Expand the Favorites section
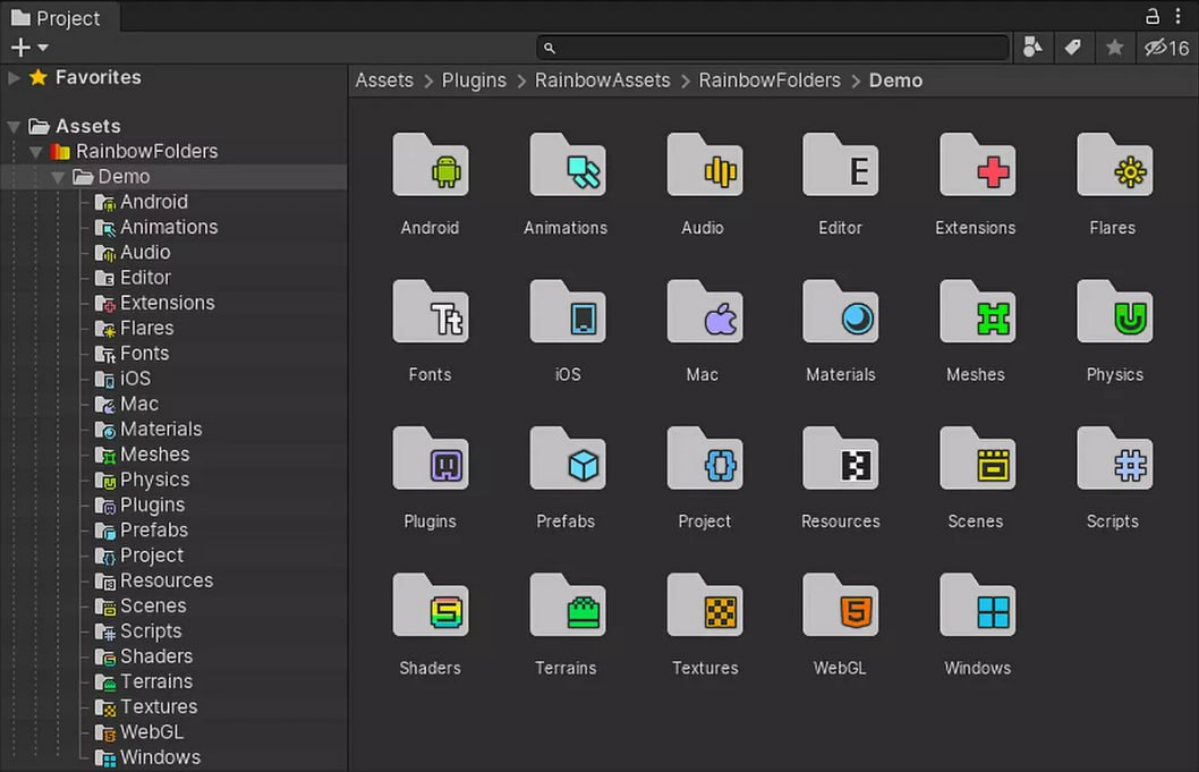The image size is (1199, 772). tap(13, 77)
